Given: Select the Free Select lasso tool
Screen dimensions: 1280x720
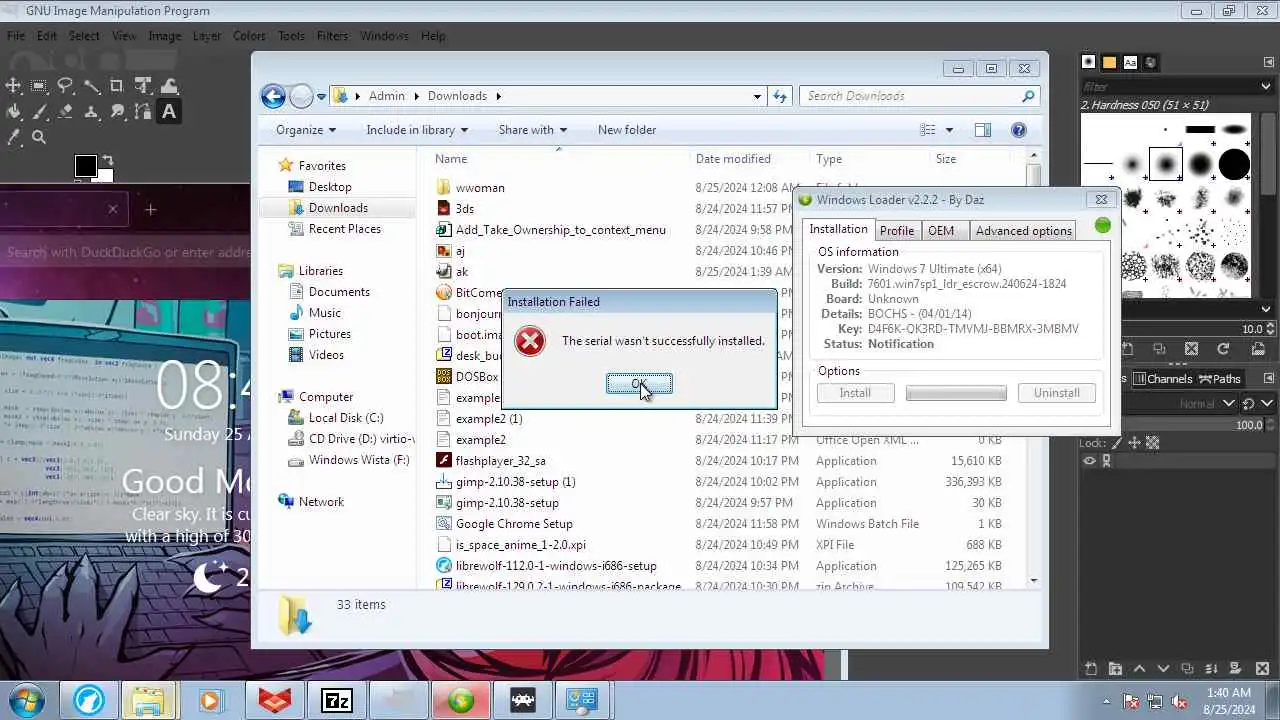Looking at the screenshot, I should [x=65, y=87].
